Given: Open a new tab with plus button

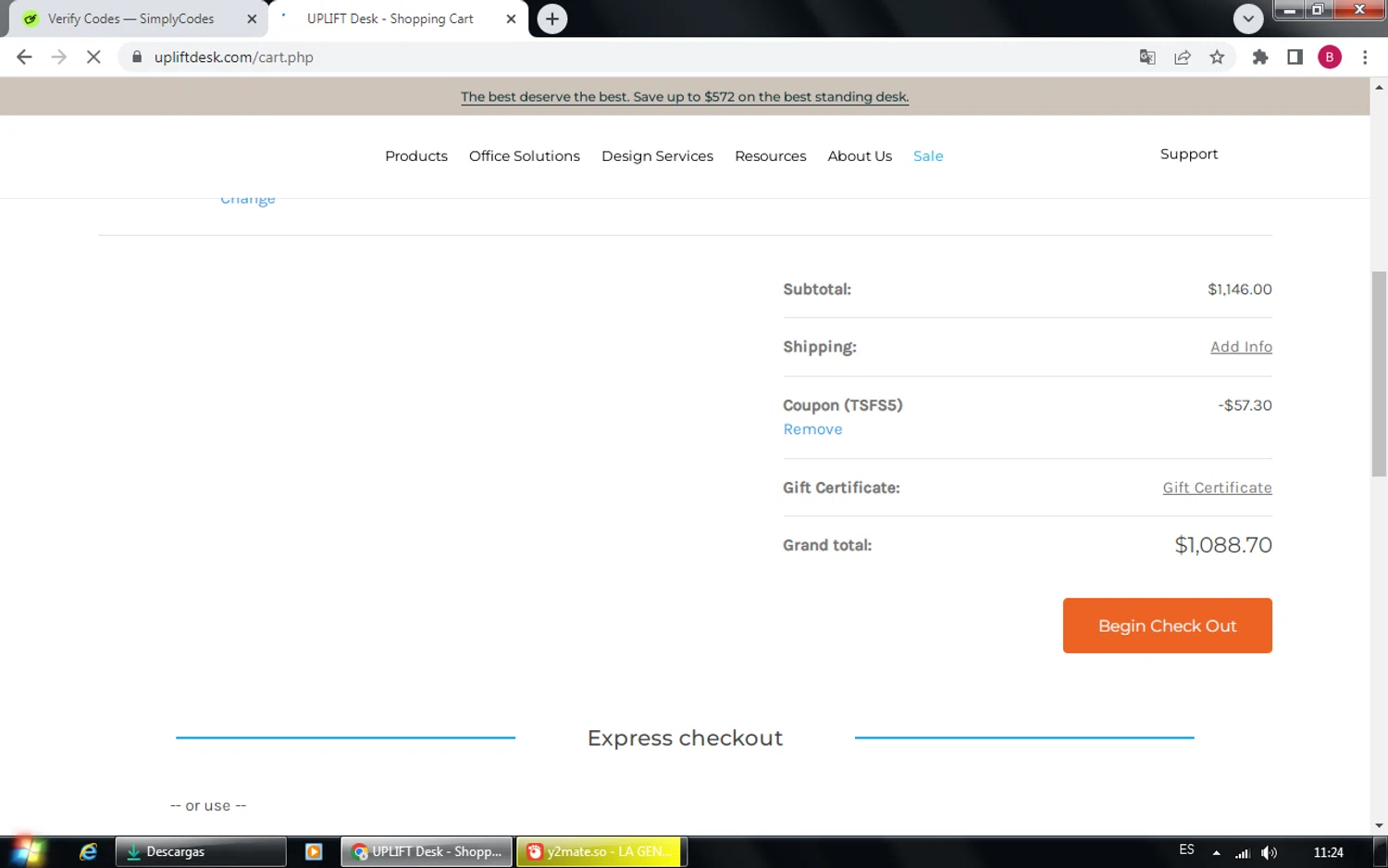Looking at the screenshot, I should pyautogui.click(x=552, y=19).
